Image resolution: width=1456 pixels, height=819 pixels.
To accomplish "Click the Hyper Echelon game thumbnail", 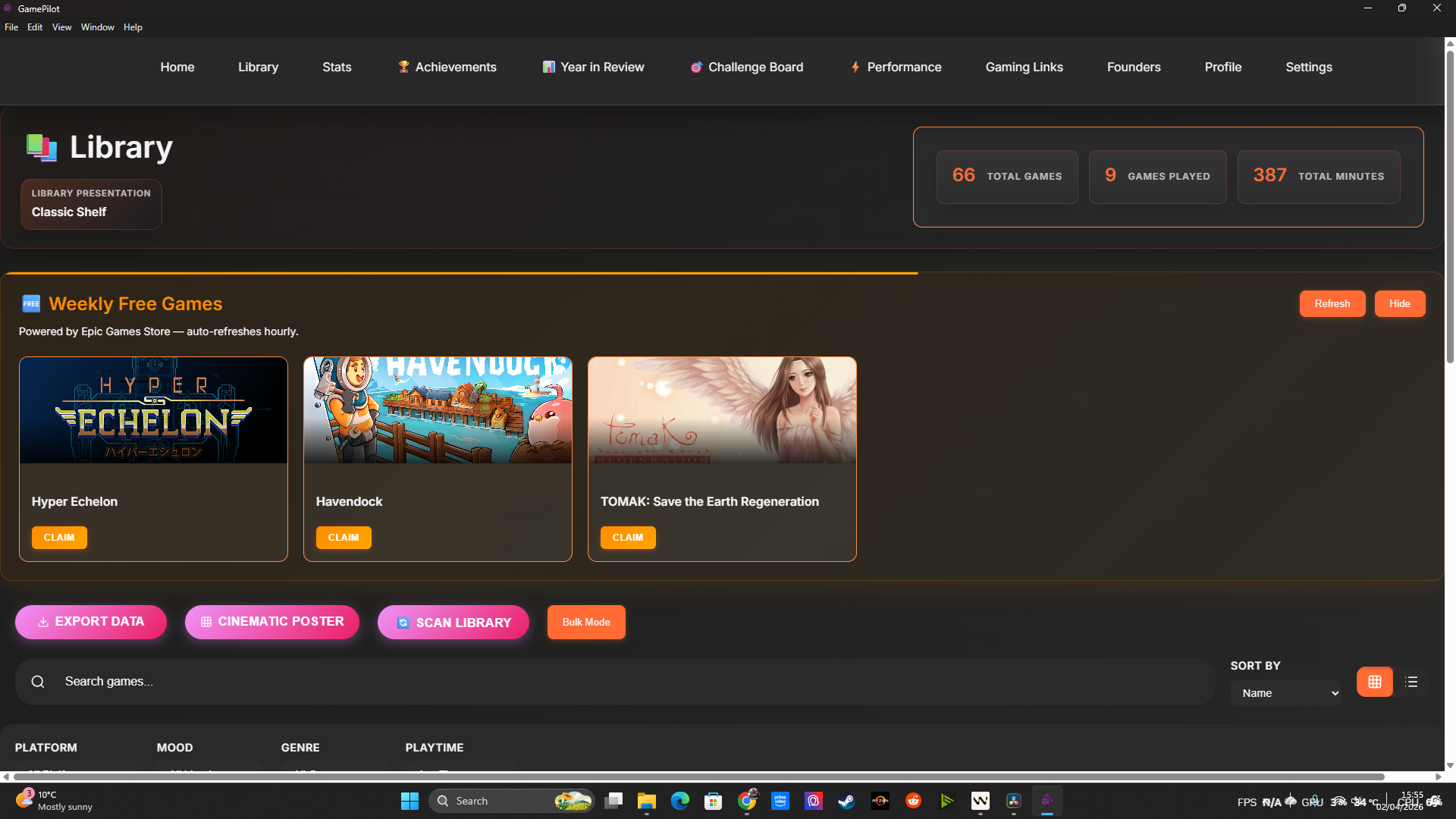I will [x=153, y=410].
